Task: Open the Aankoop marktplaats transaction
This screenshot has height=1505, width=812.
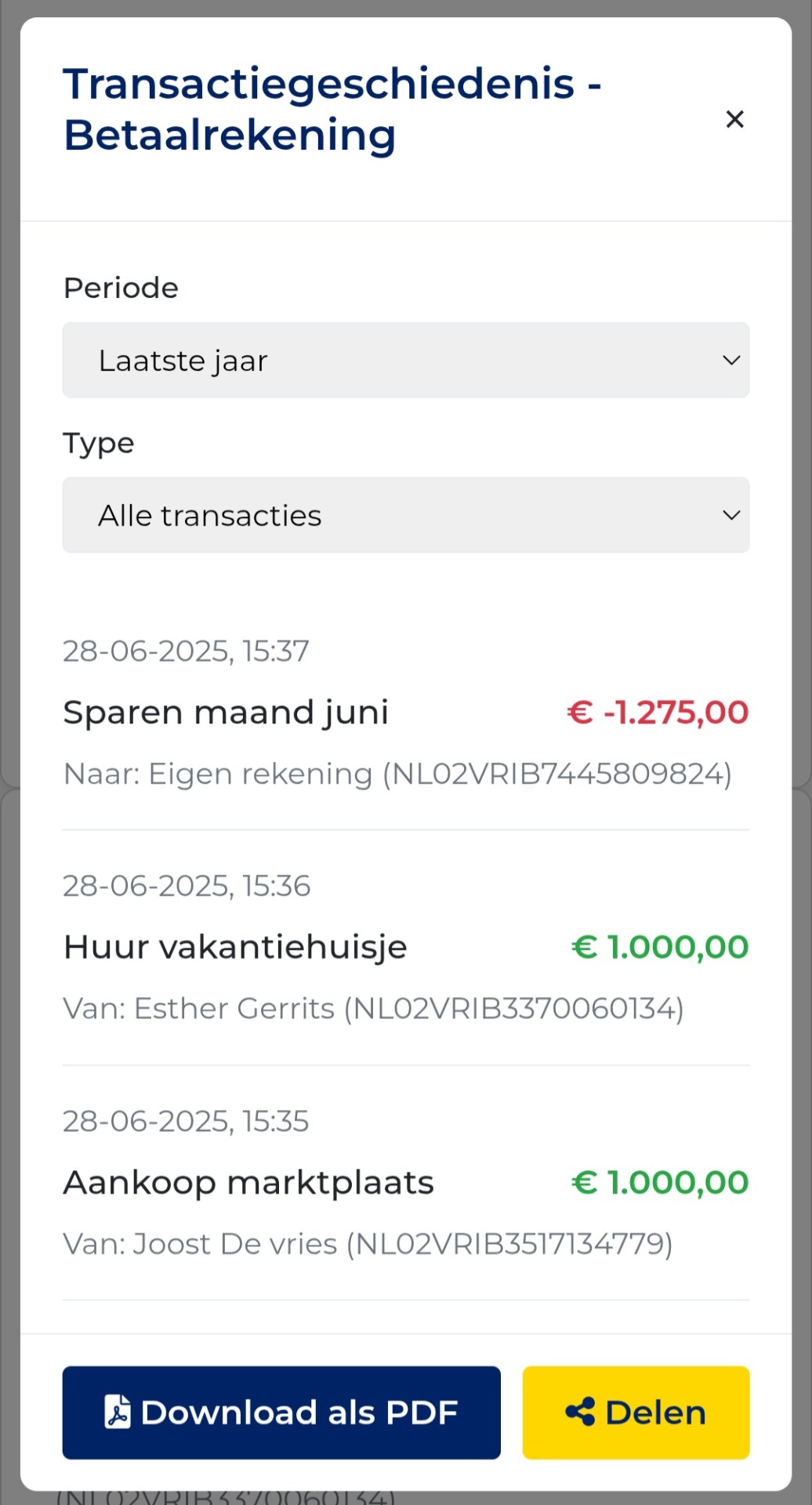Action: pyautogui.click(x=248, y=1182)
